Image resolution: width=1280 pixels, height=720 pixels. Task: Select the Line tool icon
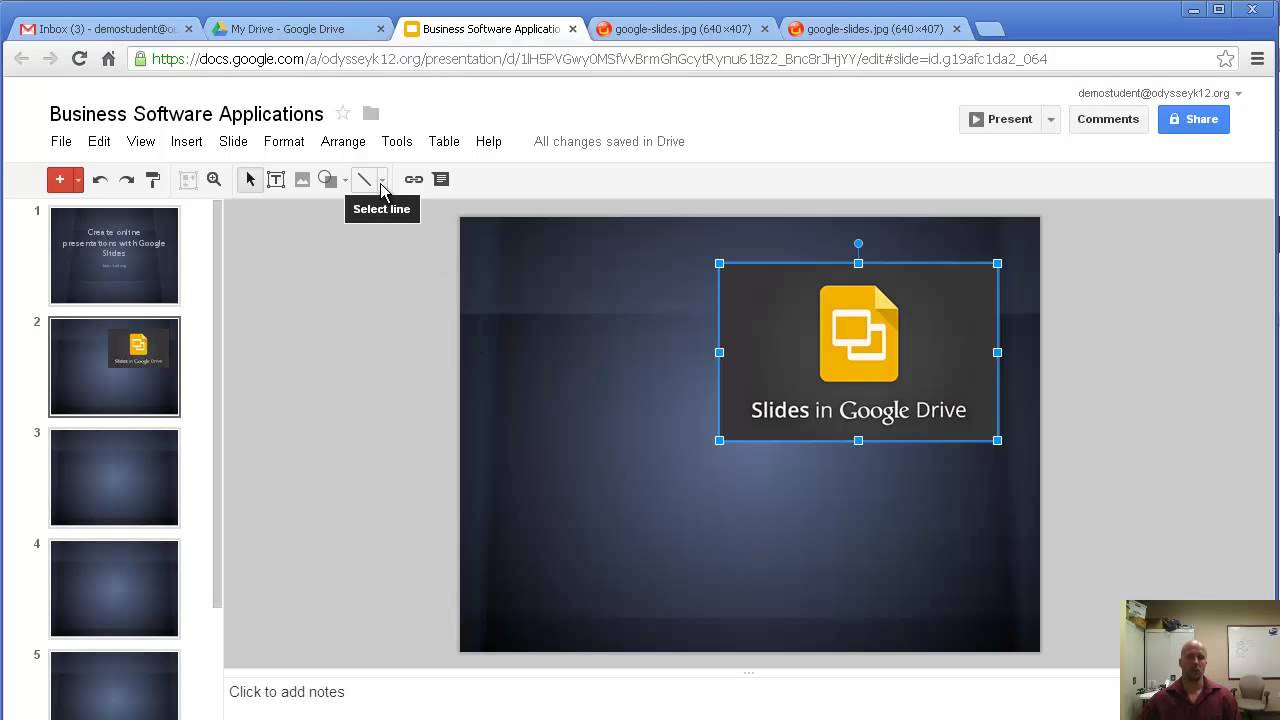pyautogui.click(x=364, y=179)
